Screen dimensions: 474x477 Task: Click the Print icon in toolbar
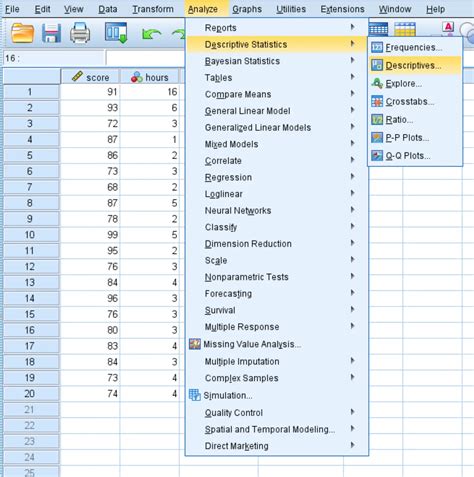pyautogui.click(x=80, y=33)
